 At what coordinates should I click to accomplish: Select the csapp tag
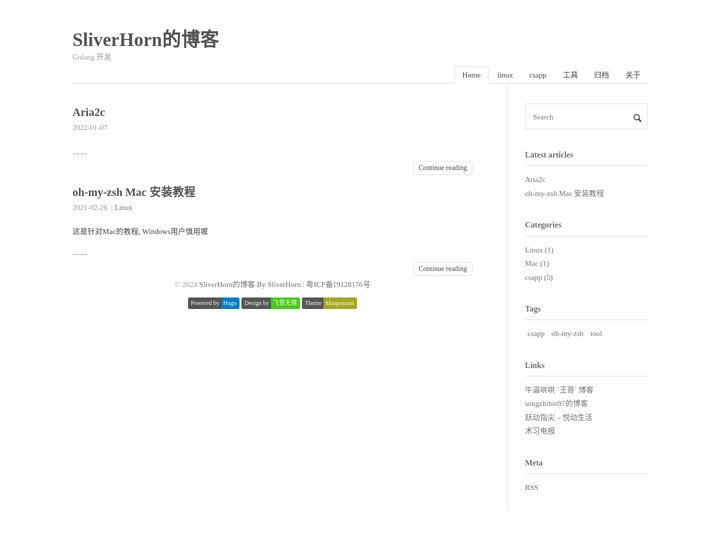coord(536,333)
